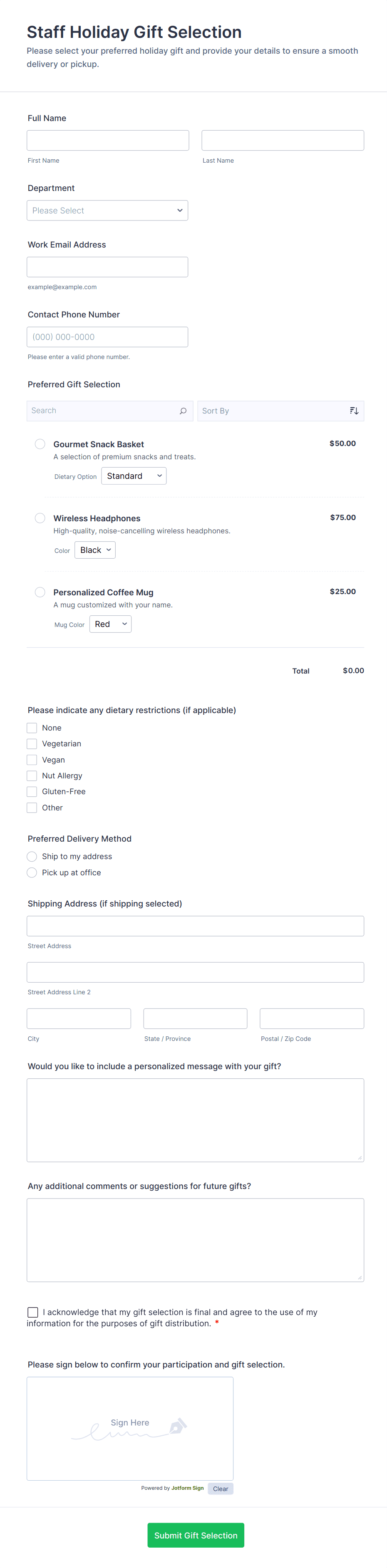This screenshot has width=387, height=1568.
Task: Choose the Personalized Coffee Mug radio button
Action: pyautogui.click(x=40, y=592)
